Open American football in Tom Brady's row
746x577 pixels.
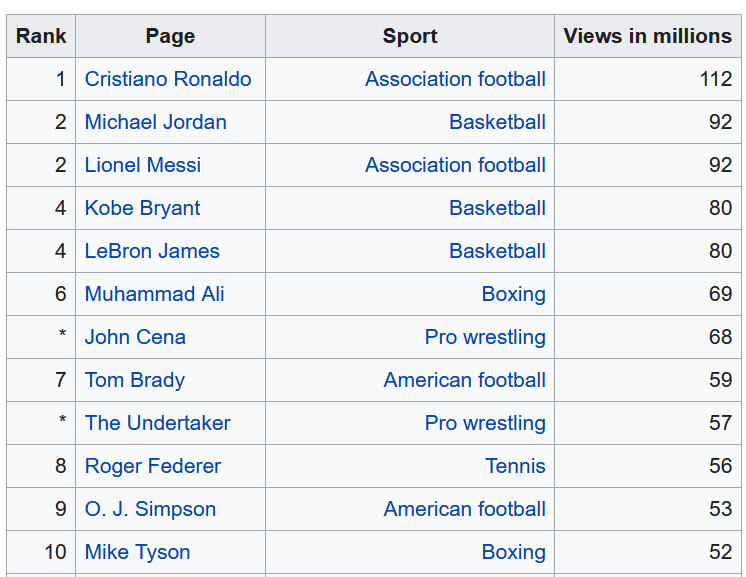(x=464, y=380)
